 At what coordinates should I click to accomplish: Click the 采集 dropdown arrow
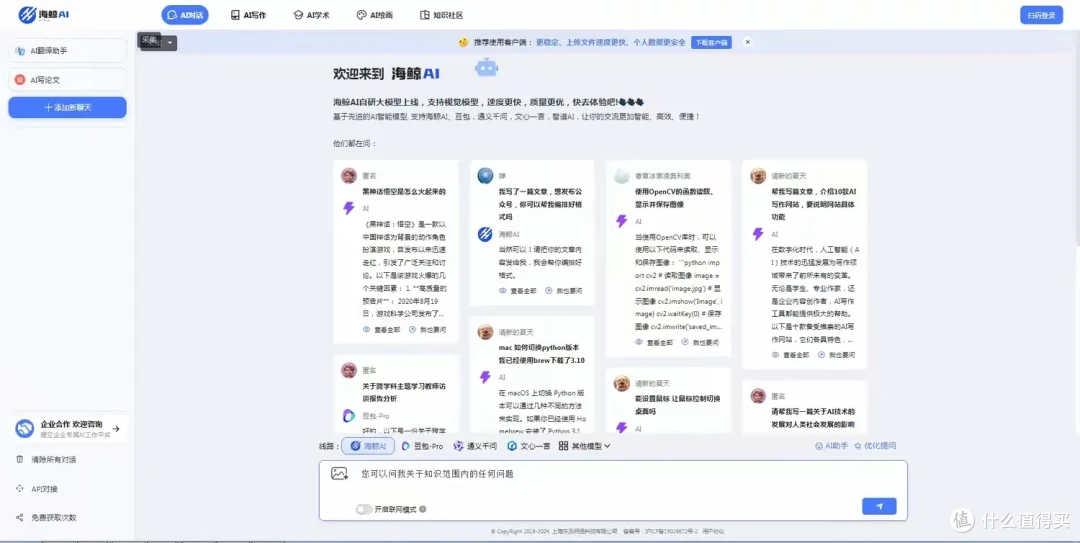point(171,43)
